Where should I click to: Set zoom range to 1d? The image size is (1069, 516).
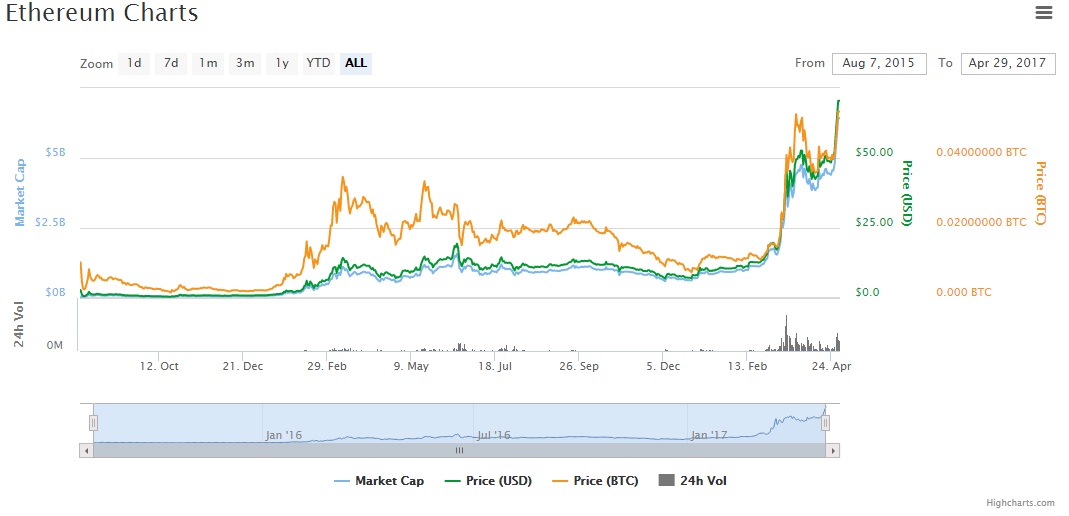pyautogui.click(x=134, y=63)
